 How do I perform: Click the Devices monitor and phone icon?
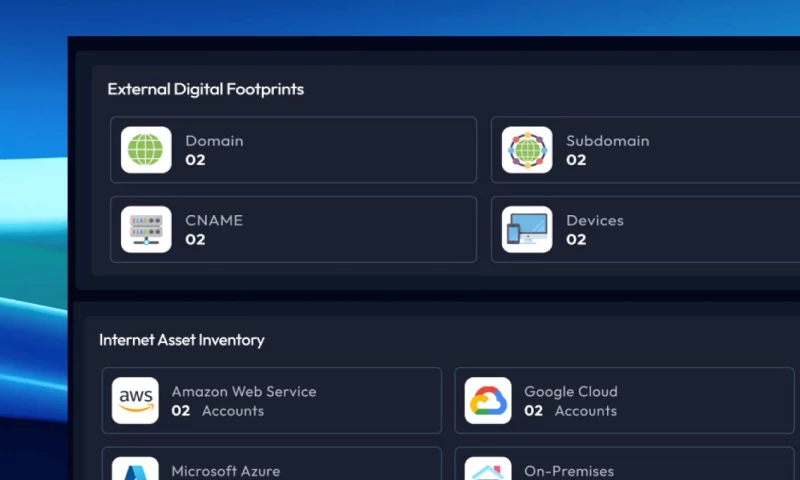tap(527, 230)
